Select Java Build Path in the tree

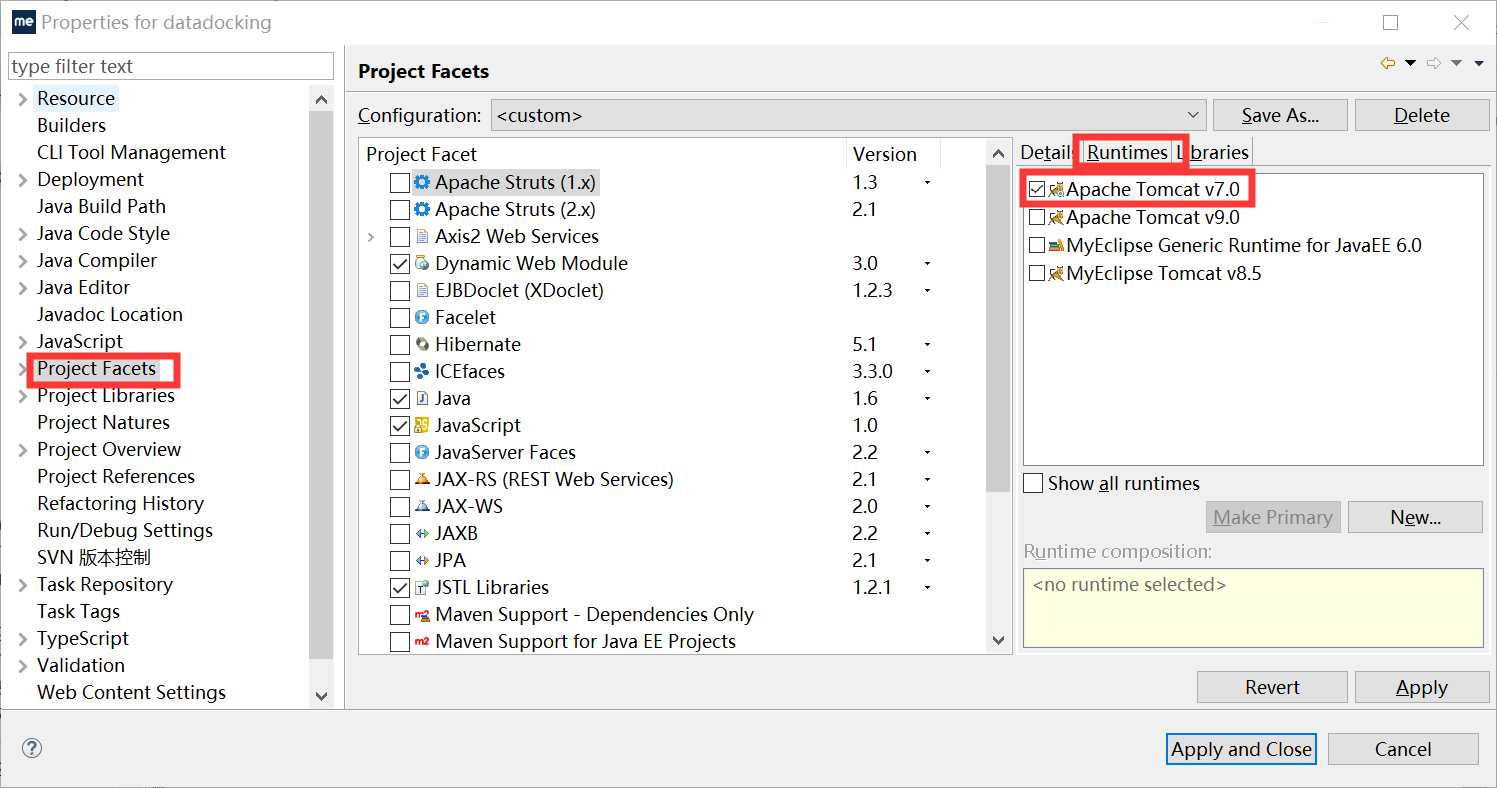[101, 206]
